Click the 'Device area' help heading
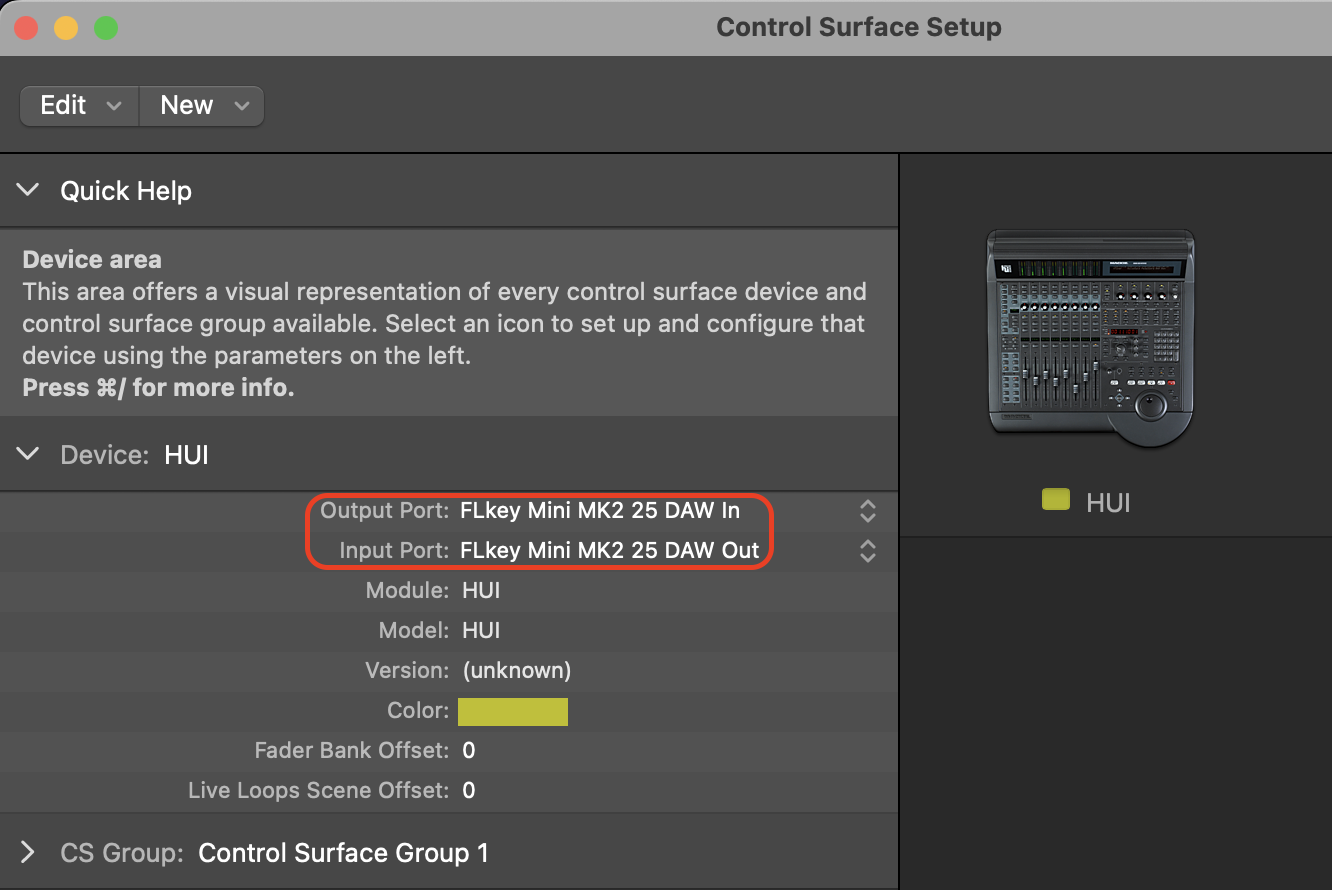This screenshot has height=890, width=1332. click(x=92, y=260)
